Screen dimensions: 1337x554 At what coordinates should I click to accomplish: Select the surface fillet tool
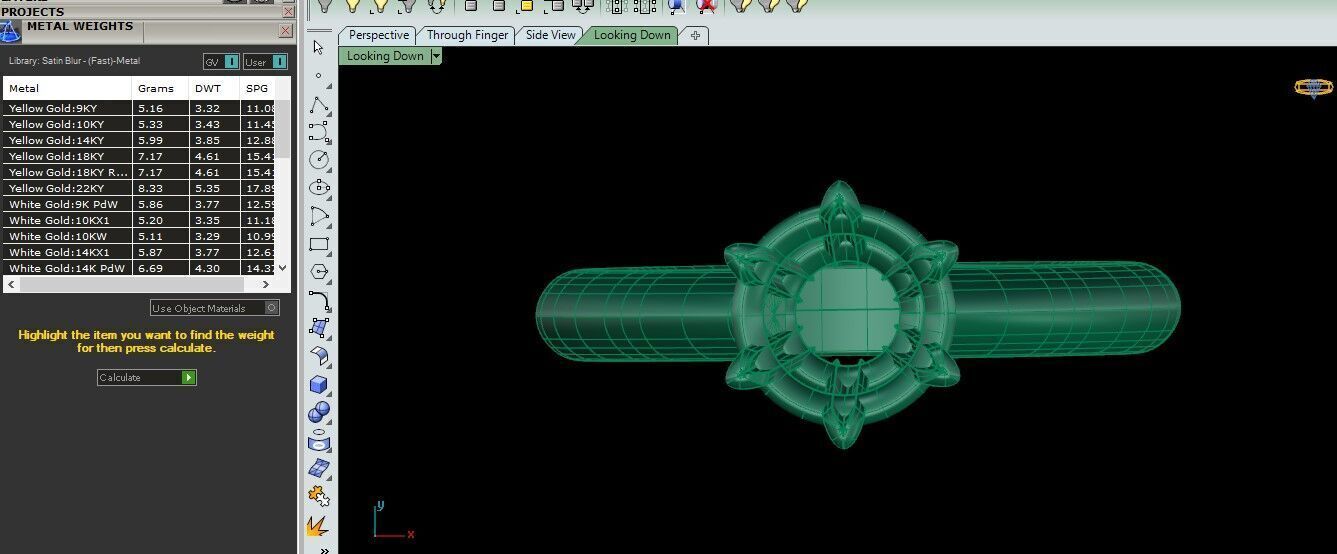318,355
